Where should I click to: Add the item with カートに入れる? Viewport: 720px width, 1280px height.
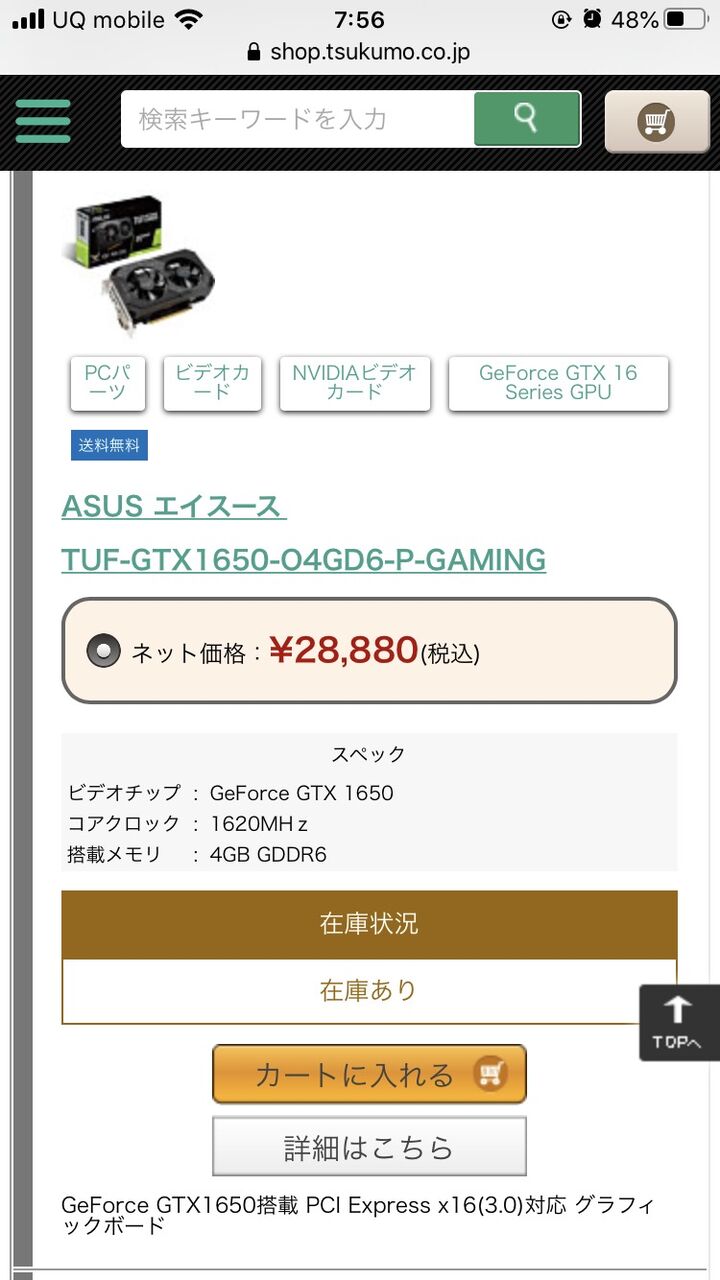point(369,1074)
